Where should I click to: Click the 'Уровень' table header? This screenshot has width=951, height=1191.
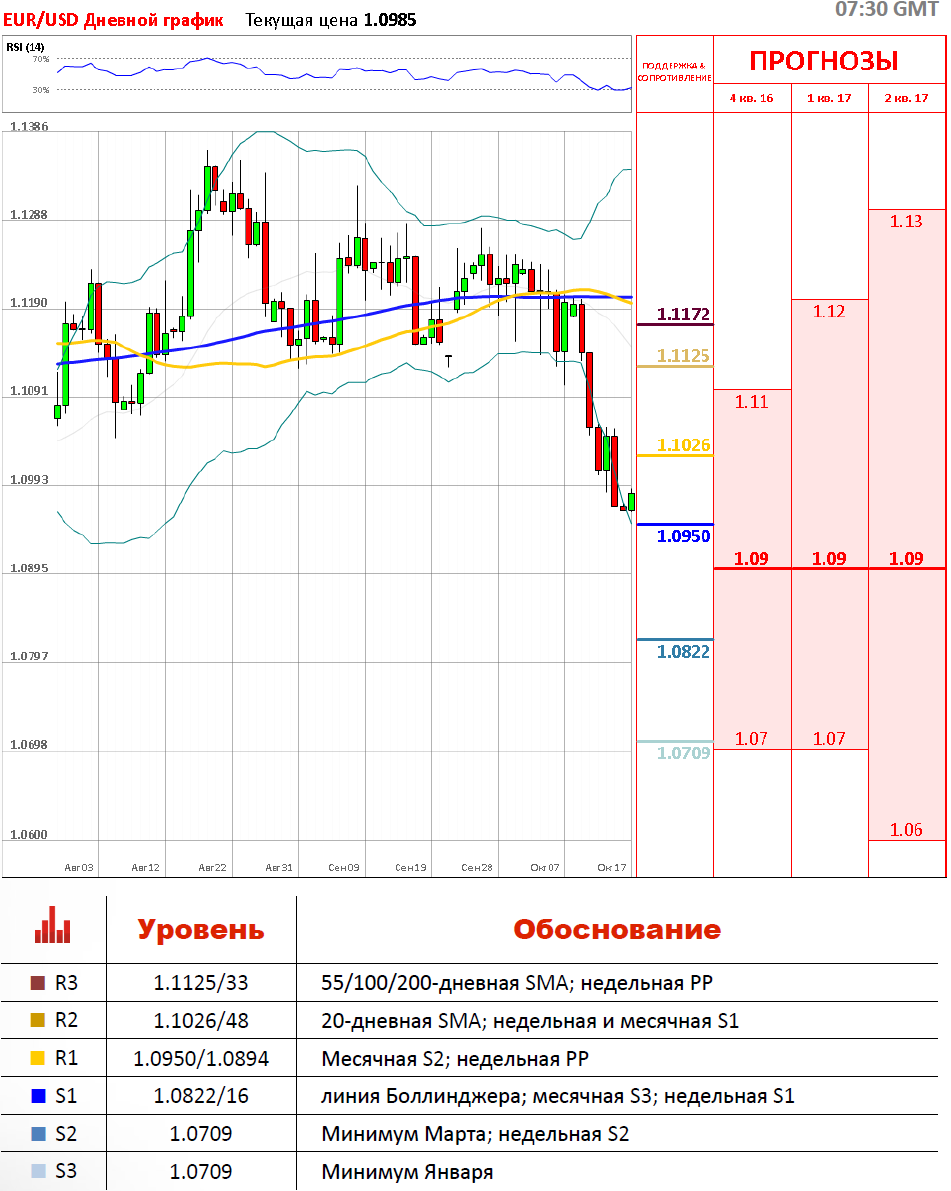point(201,930)
